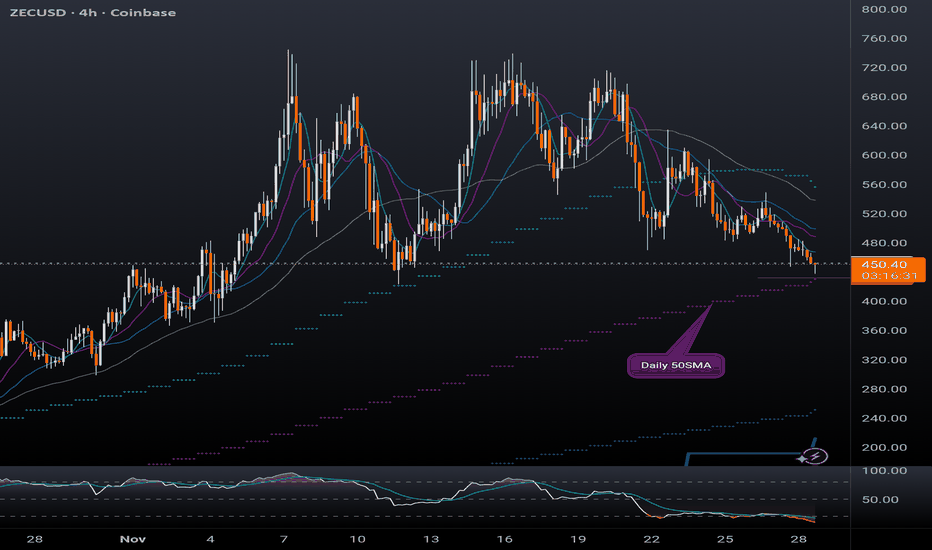
Task: Click the 100.00 label on the indicator scale
Action: click(883, 470)
